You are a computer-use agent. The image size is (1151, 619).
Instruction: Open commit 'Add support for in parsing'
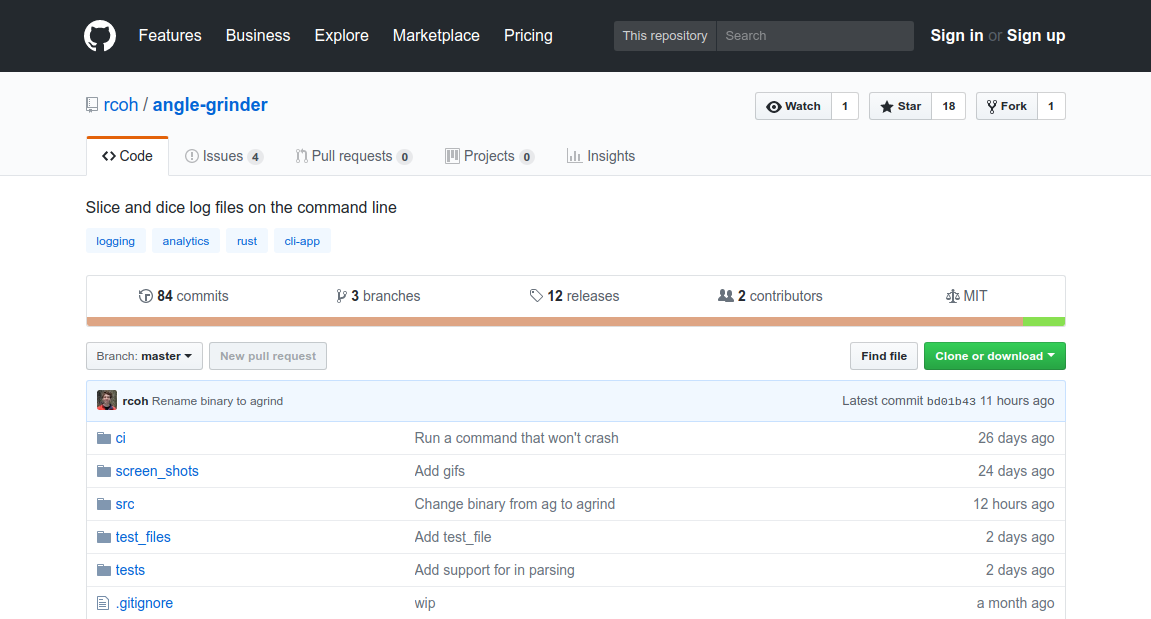click(x=495, y=571)
